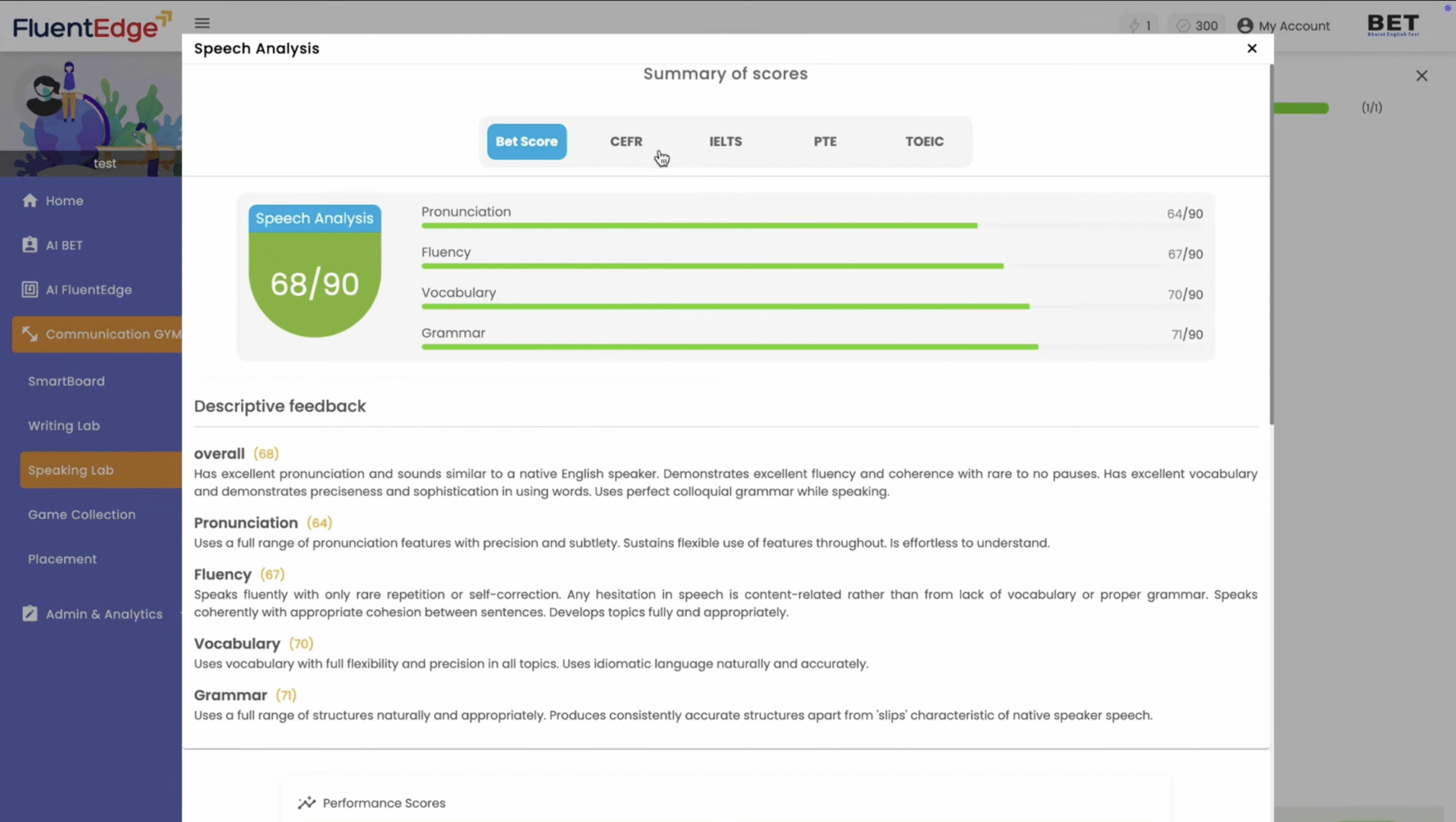Click the lightning bolt streak counter
Screen dimensions: 1456x822
pos(1139,26)
